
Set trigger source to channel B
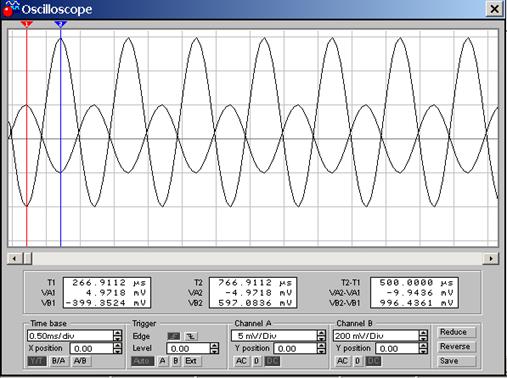(x=176, y=361)
